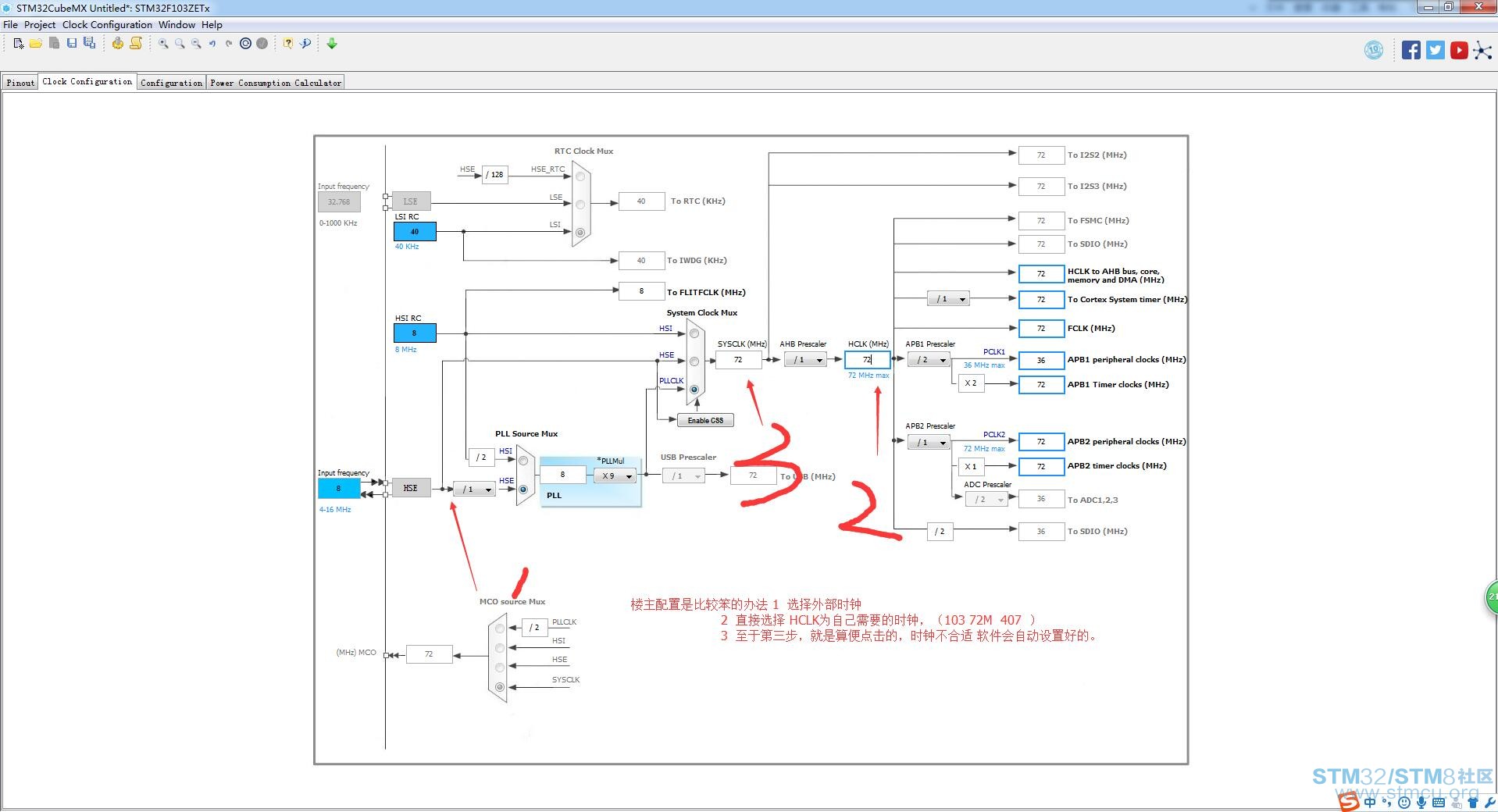The image size is (1498, 812).
Task: Select the HSE radio button in System Clock Mux
Action: pyautogui.click(x=694, y=361)
